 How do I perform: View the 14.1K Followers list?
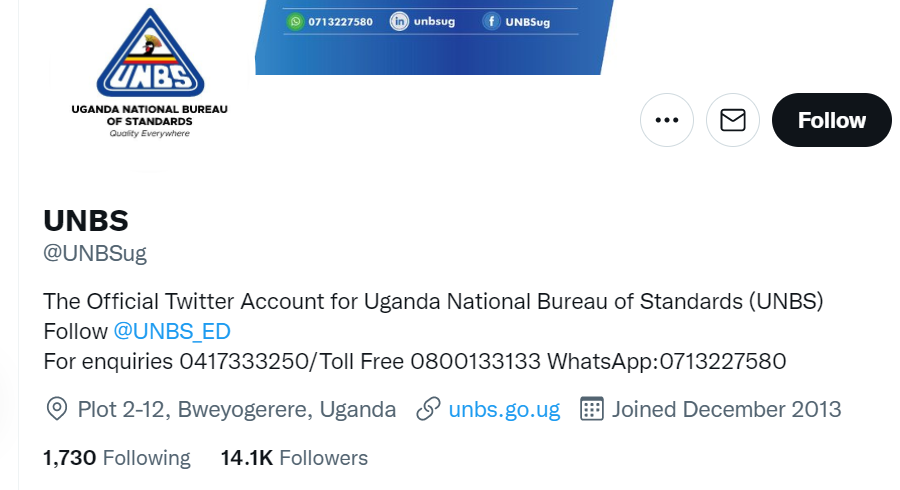click(294, 458)
